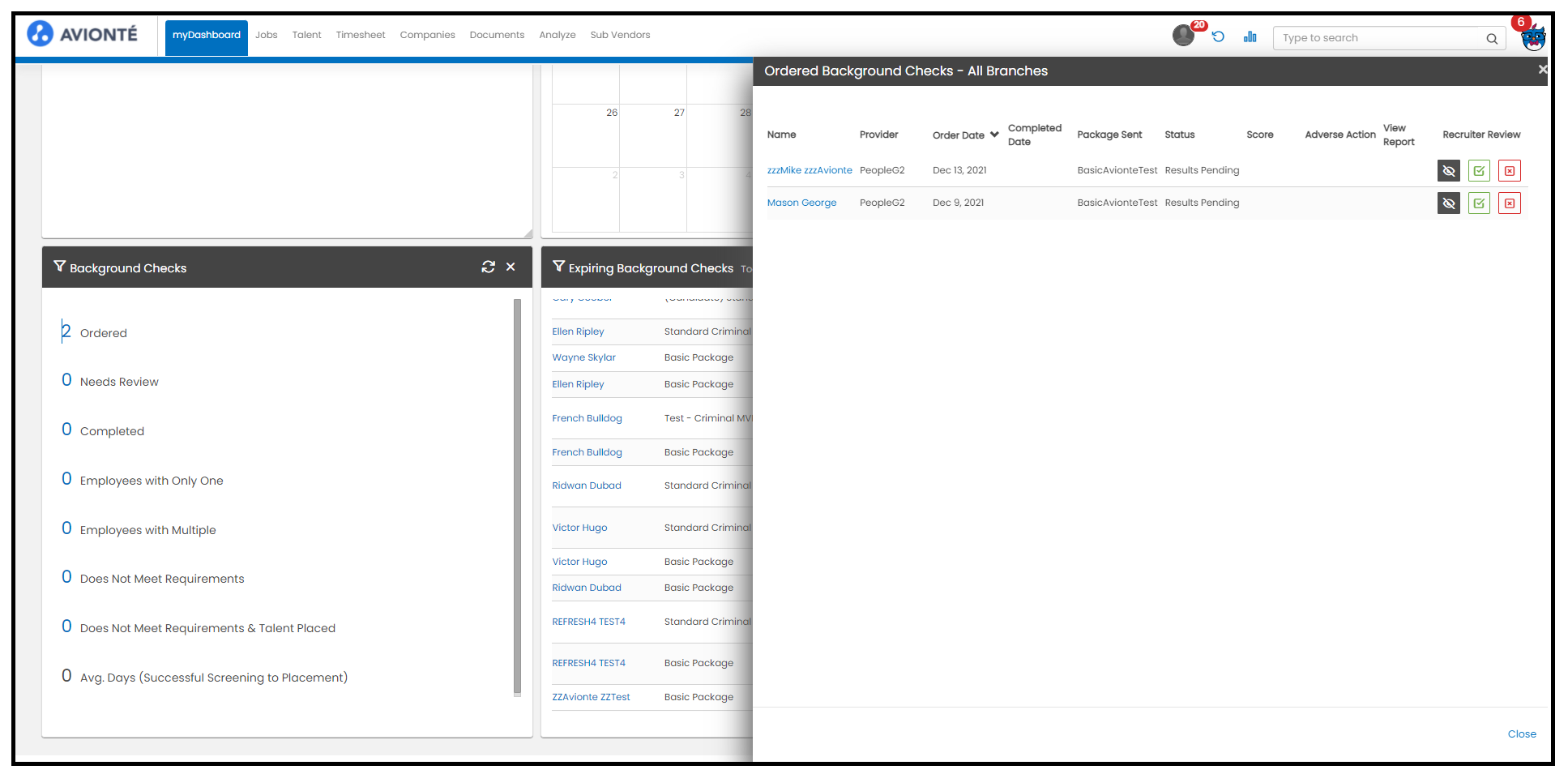
Task: Click the Package Sent column header
Action: (x=1109, y=135)
